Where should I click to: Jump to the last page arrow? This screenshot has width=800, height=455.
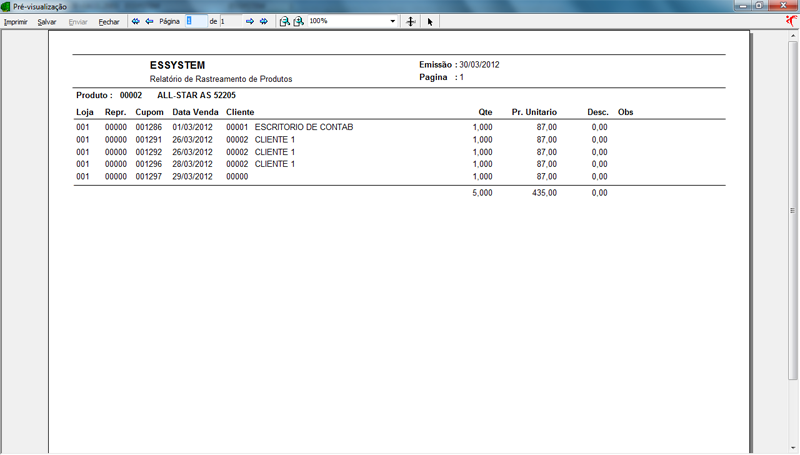point(264,21)
